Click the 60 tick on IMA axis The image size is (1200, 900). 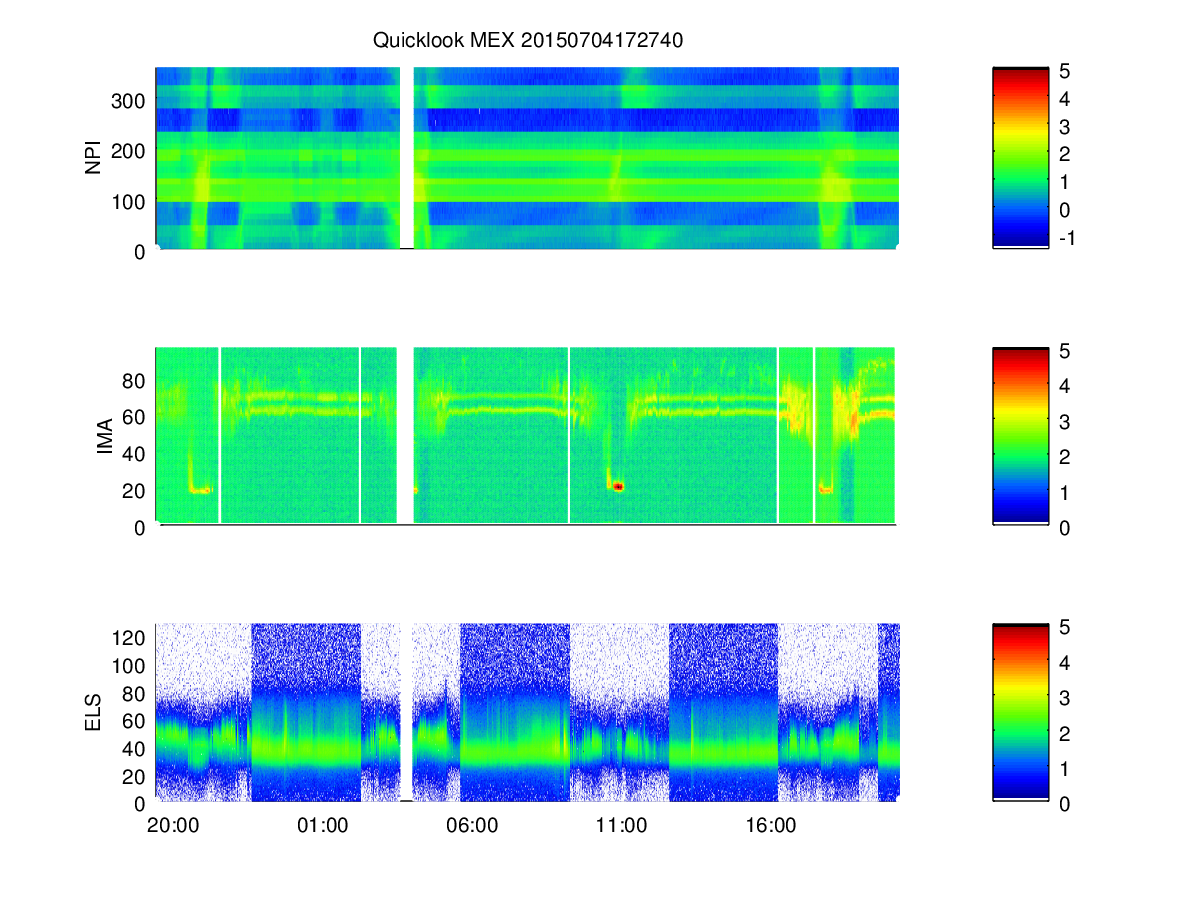point(136,417)
